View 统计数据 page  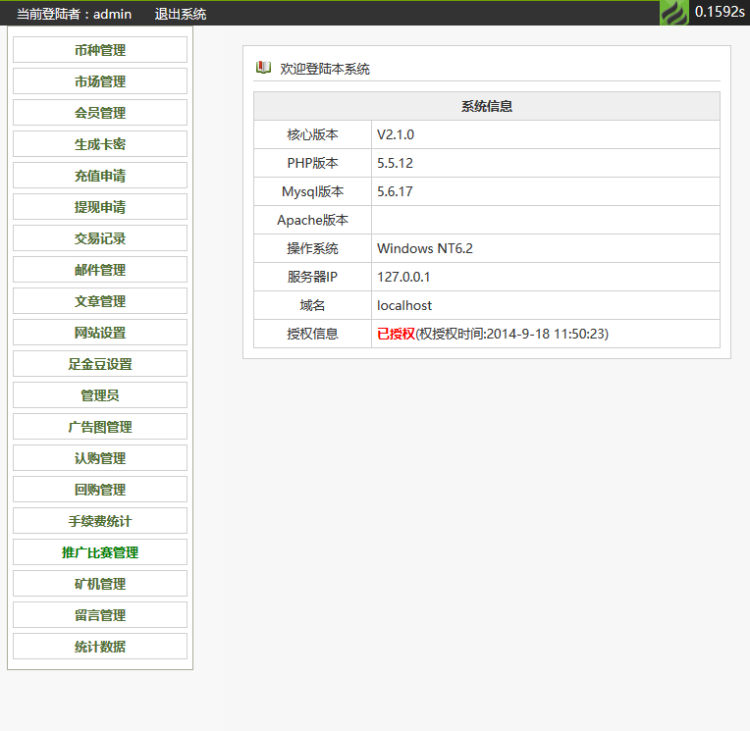click(x=100, y=647)
